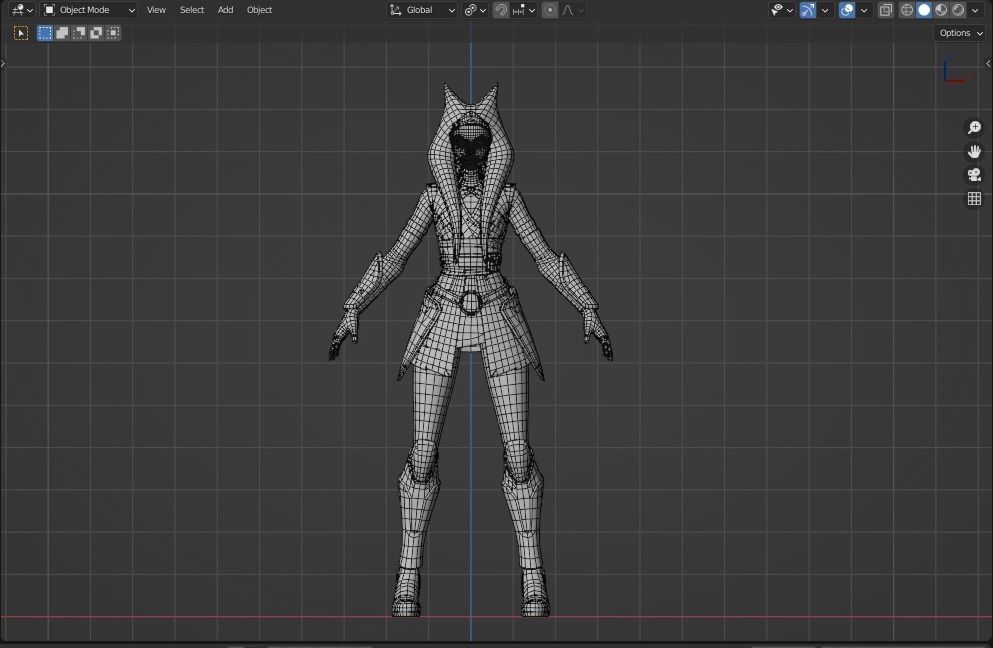Set selection mode to intersect
Image resolution: width=993 pixels, height=648 pixels.
(113, 33)
